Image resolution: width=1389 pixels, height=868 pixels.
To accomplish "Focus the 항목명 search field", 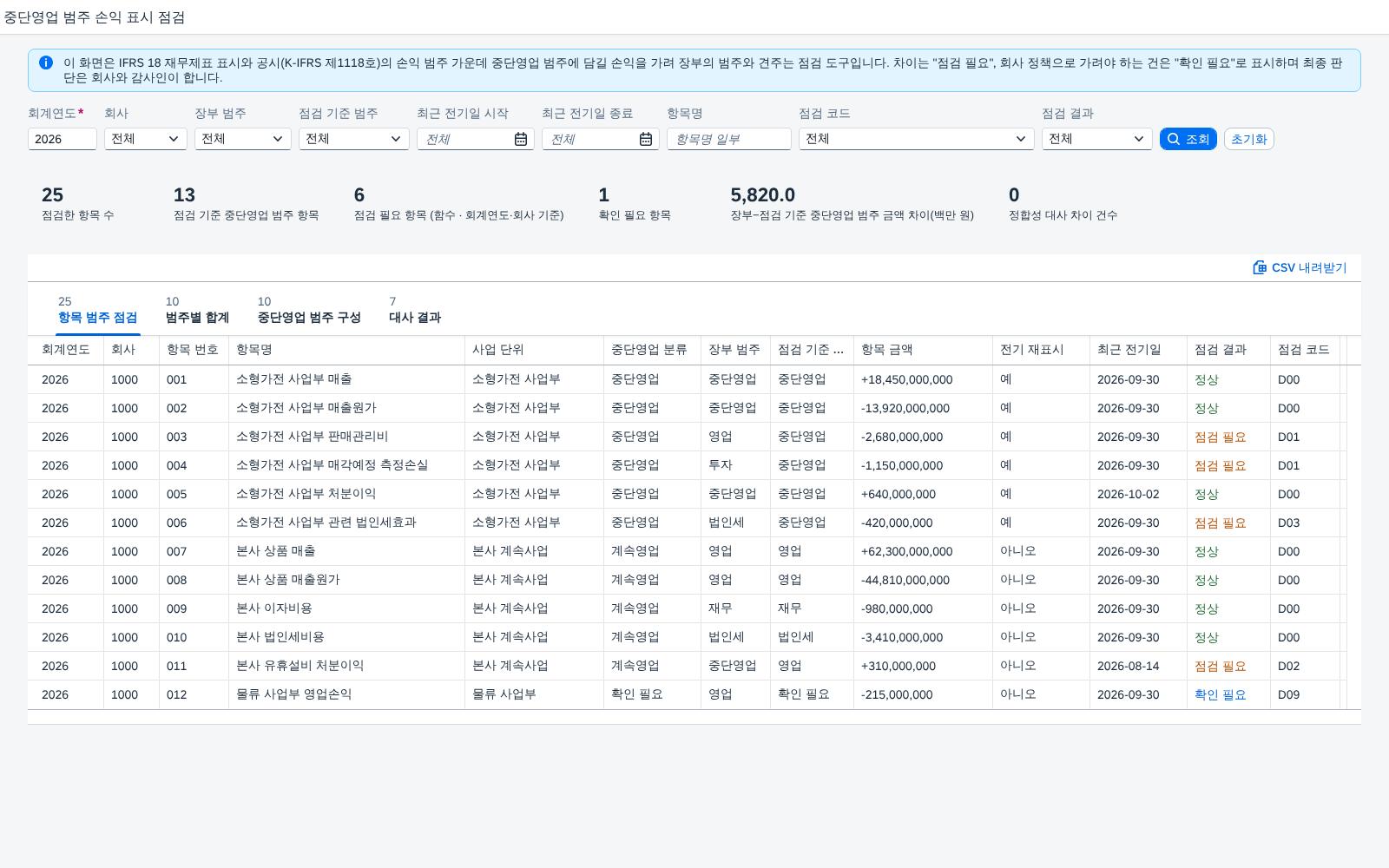I will (x=729, y=139).
